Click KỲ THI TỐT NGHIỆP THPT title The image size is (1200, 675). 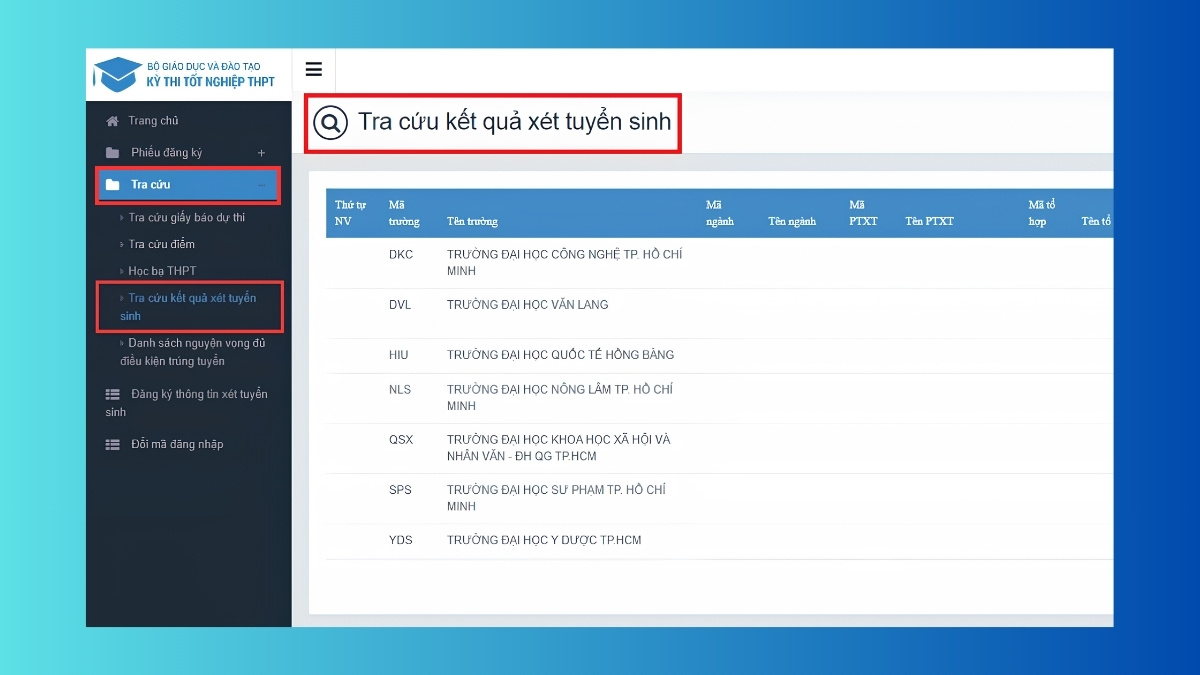point(210,82)
